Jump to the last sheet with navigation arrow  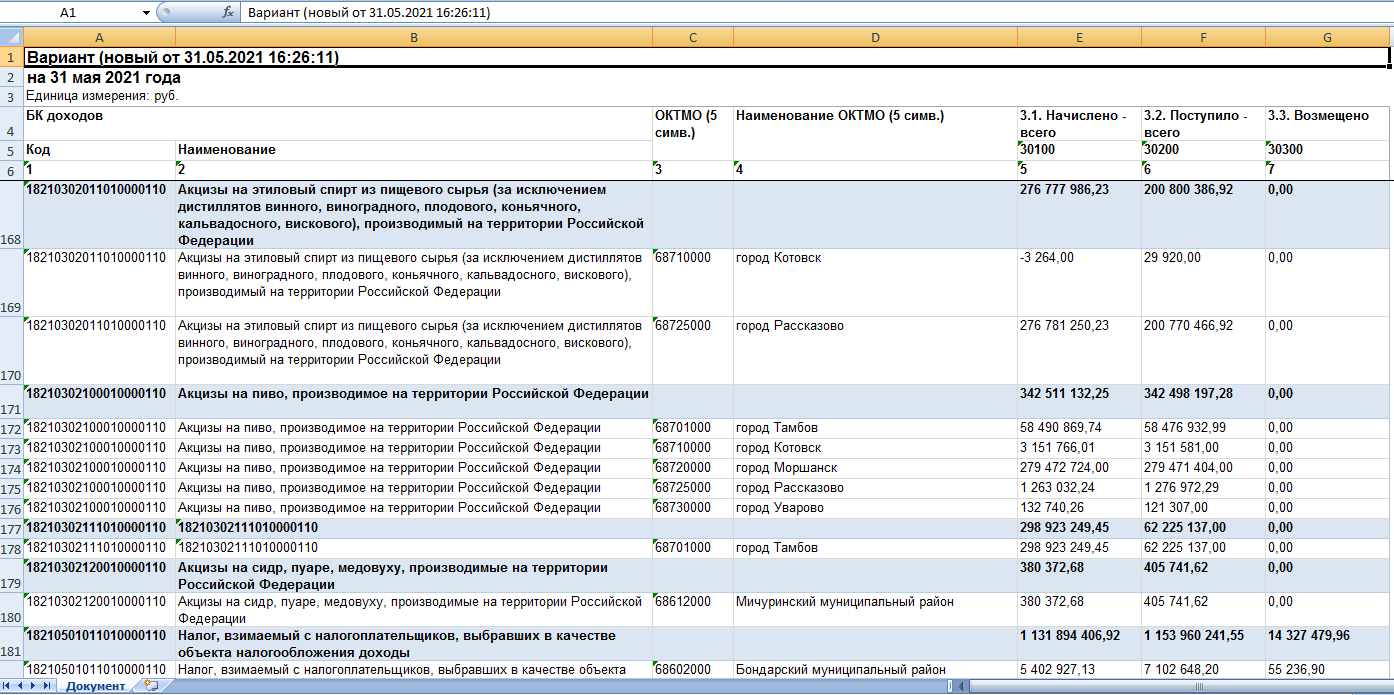click(x=48, y=686)
